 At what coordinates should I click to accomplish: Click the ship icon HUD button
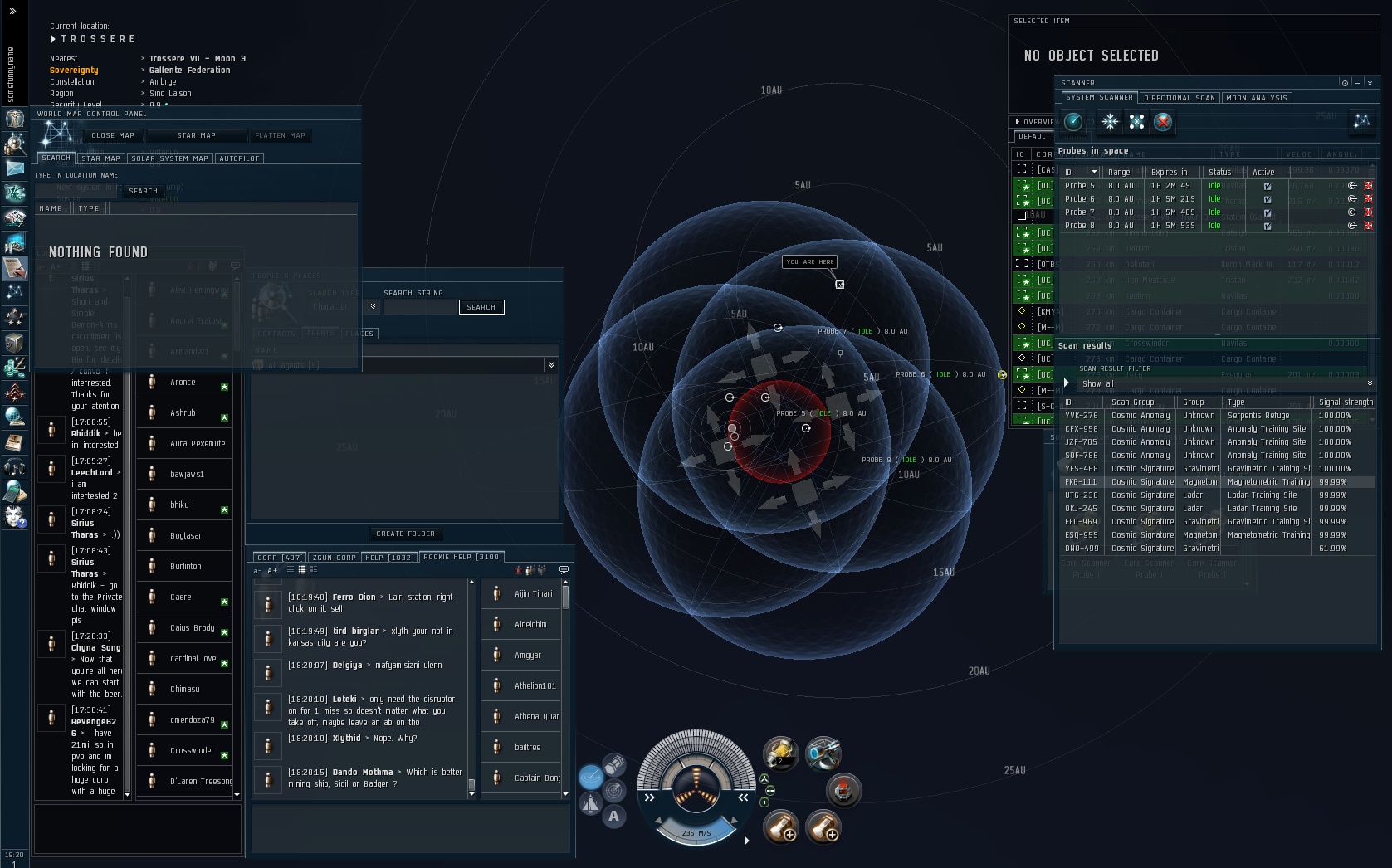pyautogui.click(x=590, y=803)
